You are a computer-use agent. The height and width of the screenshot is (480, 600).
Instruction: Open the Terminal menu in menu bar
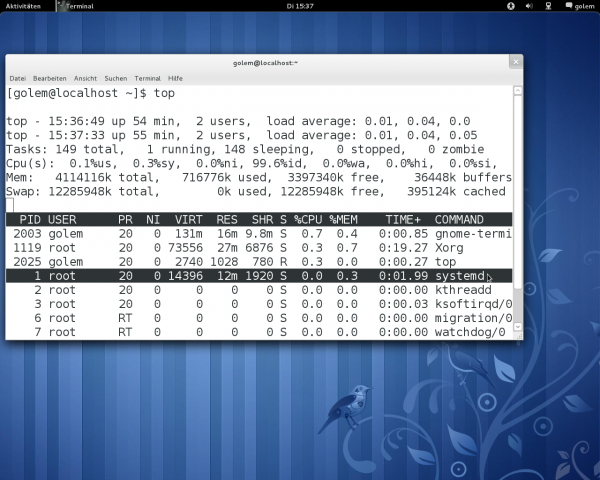coord(147,78)
